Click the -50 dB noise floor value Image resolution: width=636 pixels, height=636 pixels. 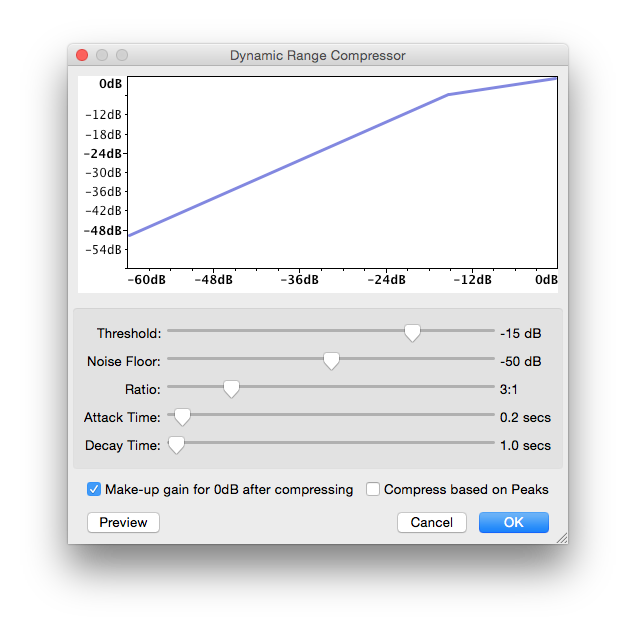[520, 361]
